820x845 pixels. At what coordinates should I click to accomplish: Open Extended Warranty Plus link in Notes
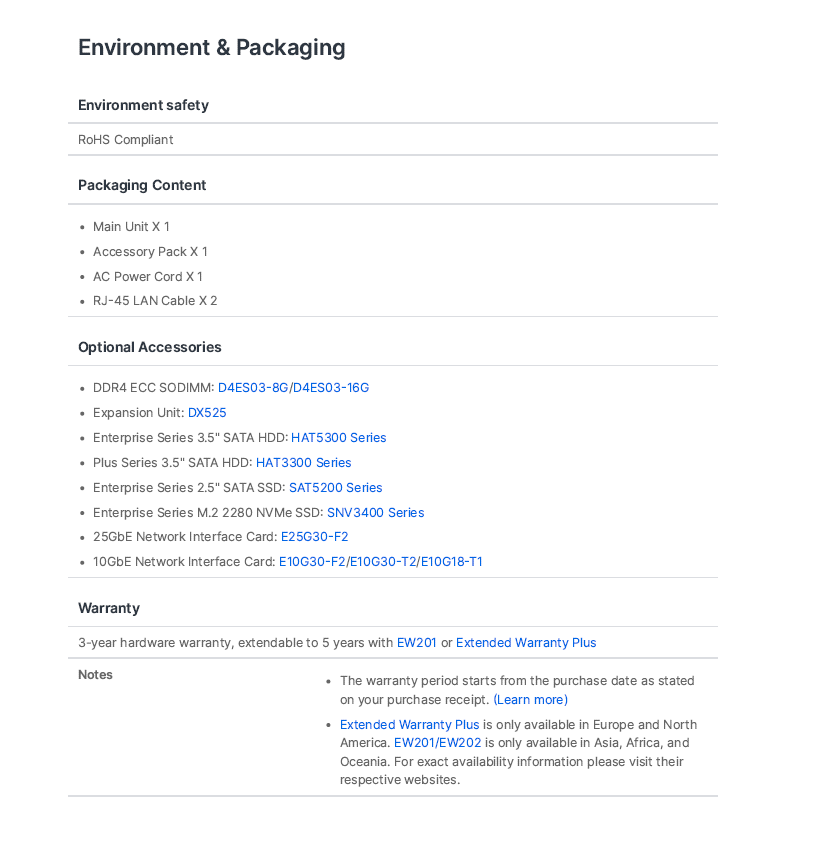pos(409,725)
